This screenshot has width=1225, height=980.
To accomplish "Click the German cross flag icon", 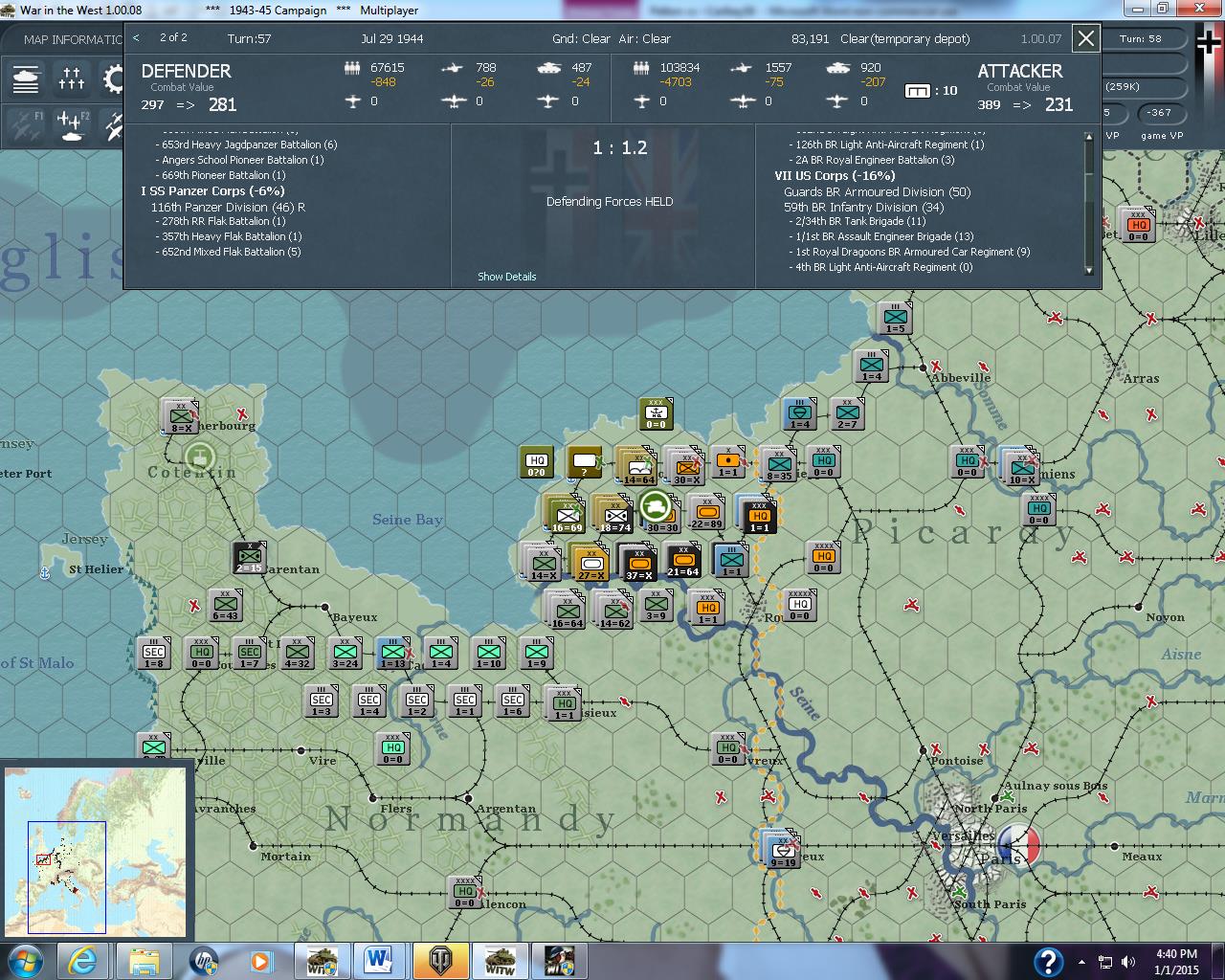I will [1209, 42].
